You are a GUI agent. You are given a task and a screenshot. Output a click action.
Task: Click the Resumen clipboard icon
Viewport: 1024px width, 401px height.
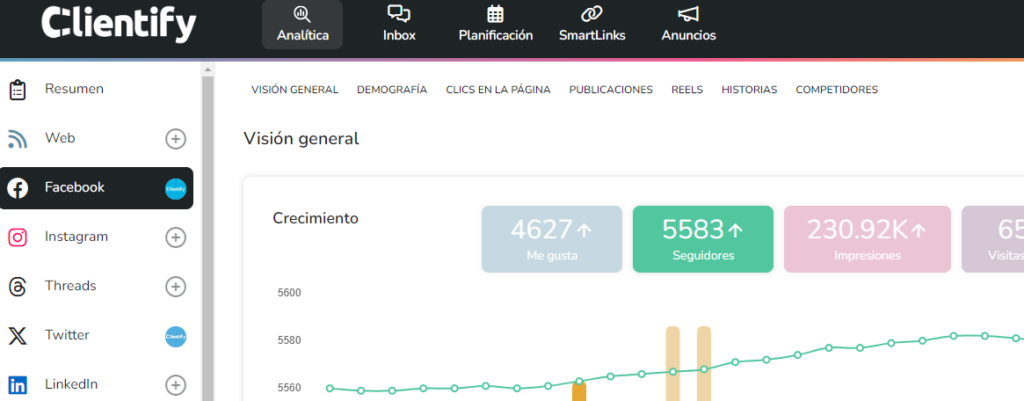[18, 90]
